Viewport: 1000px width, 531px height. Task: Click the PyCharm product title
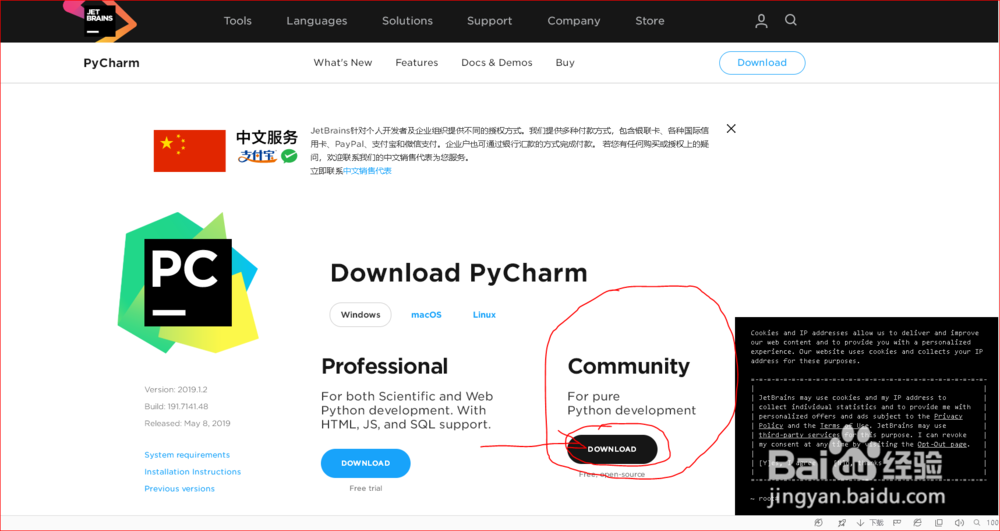(x=111, y=62)
